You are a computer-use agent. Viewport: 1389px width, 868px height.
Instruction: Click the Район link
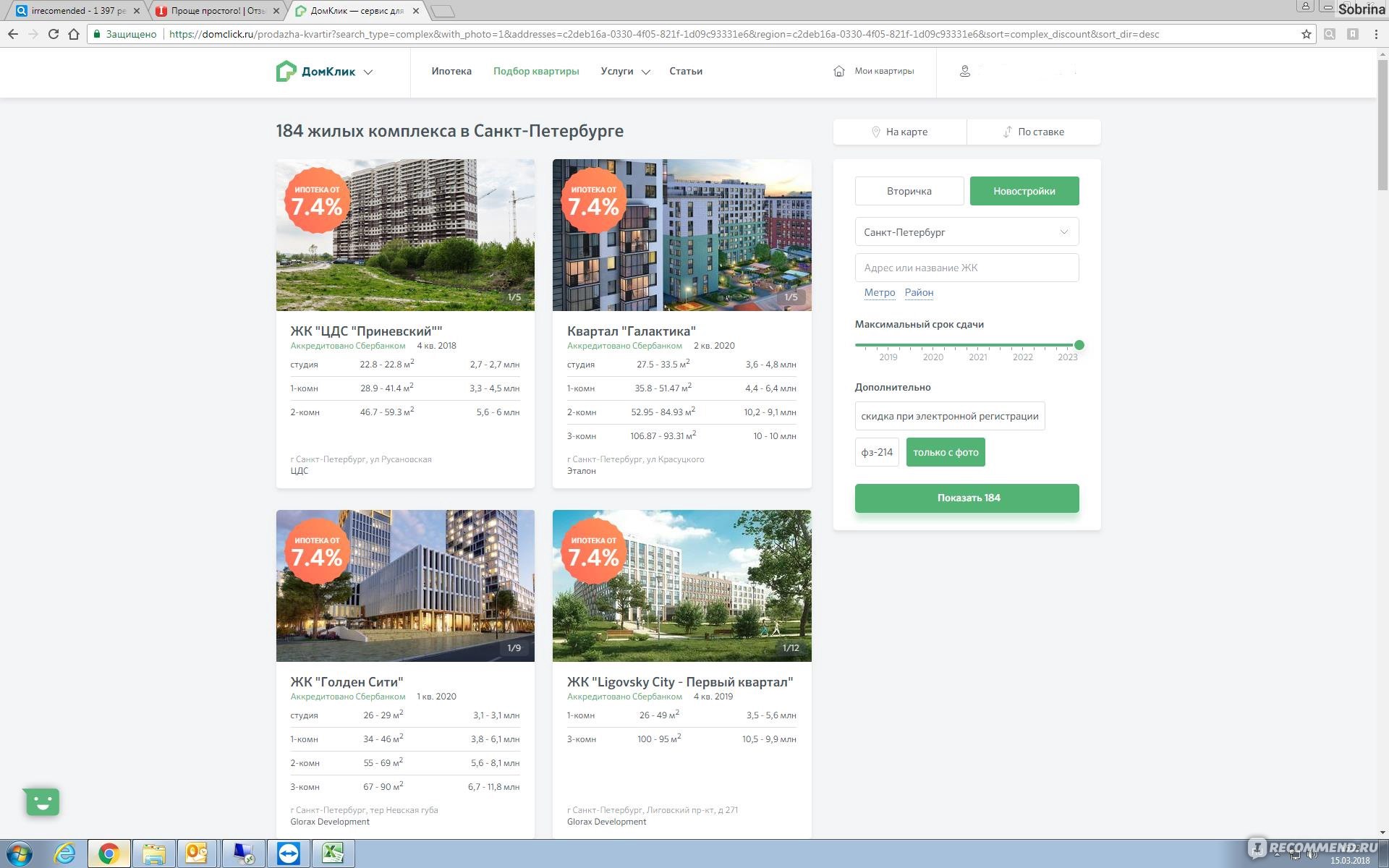pyautogui.click(x=919, y=292)
